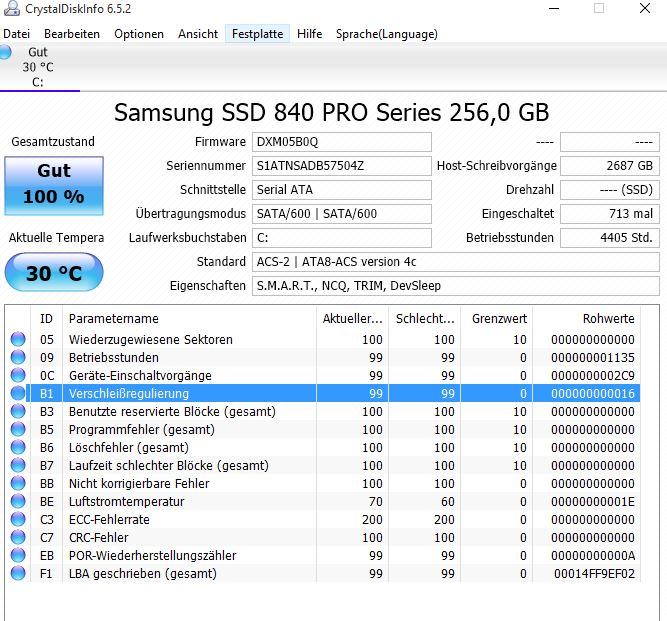Open the Optionen menu
Image resolution: width=667 pixels, height=621 pixels.
pos(139,34)
